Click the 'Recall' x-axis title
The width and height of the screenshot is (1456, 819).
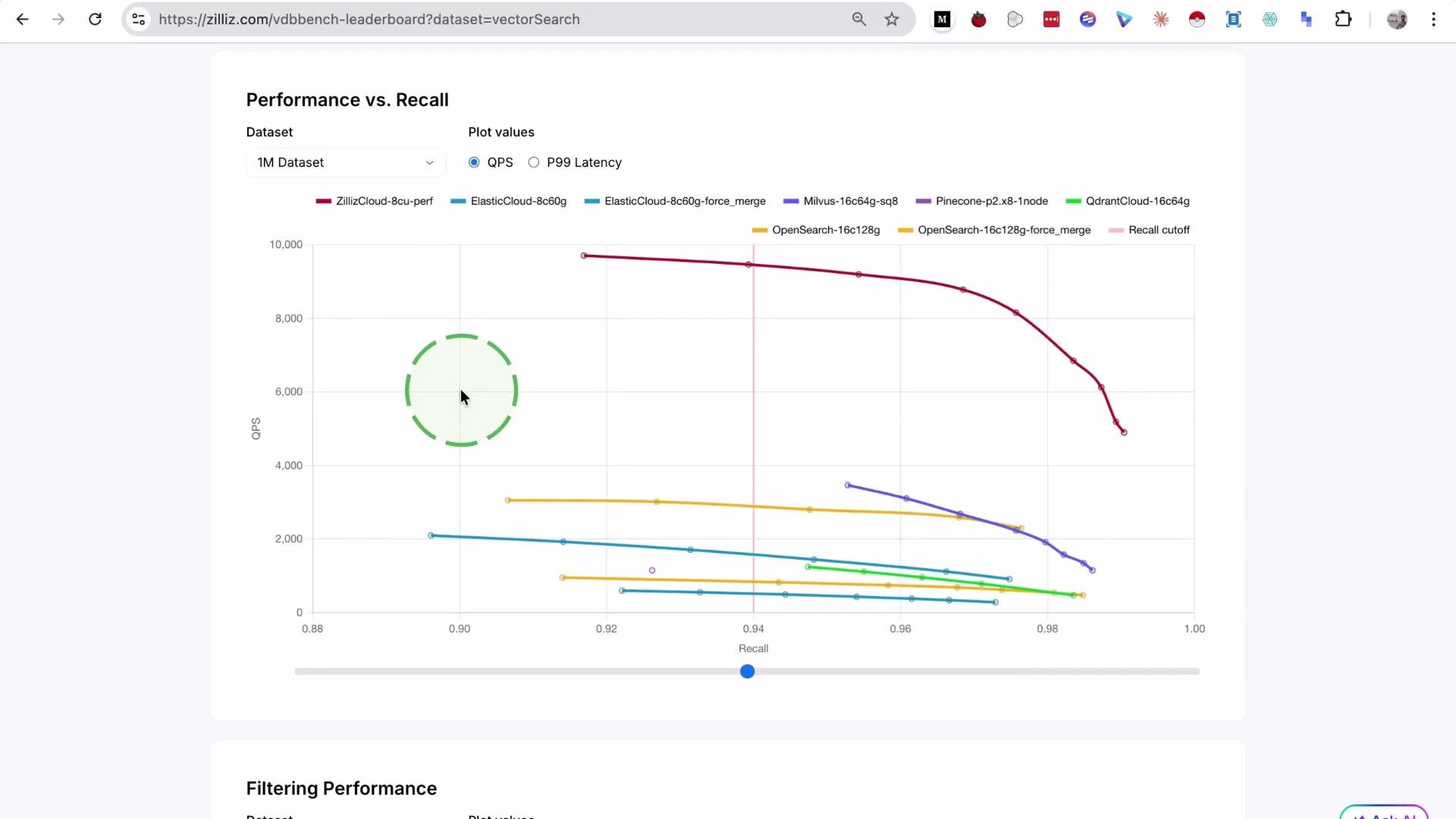pos(754,648)
